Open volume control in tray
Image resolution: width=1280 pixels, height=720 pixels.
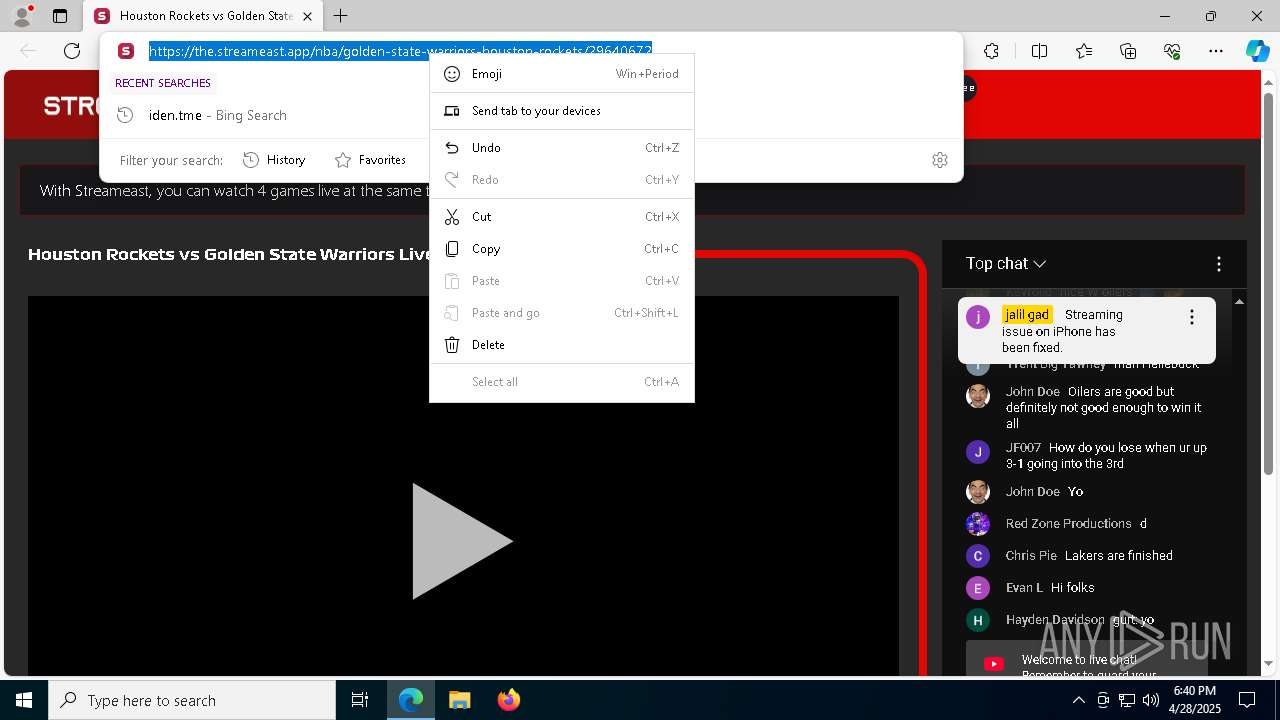pyautogui.click(x=1151, y=700)
